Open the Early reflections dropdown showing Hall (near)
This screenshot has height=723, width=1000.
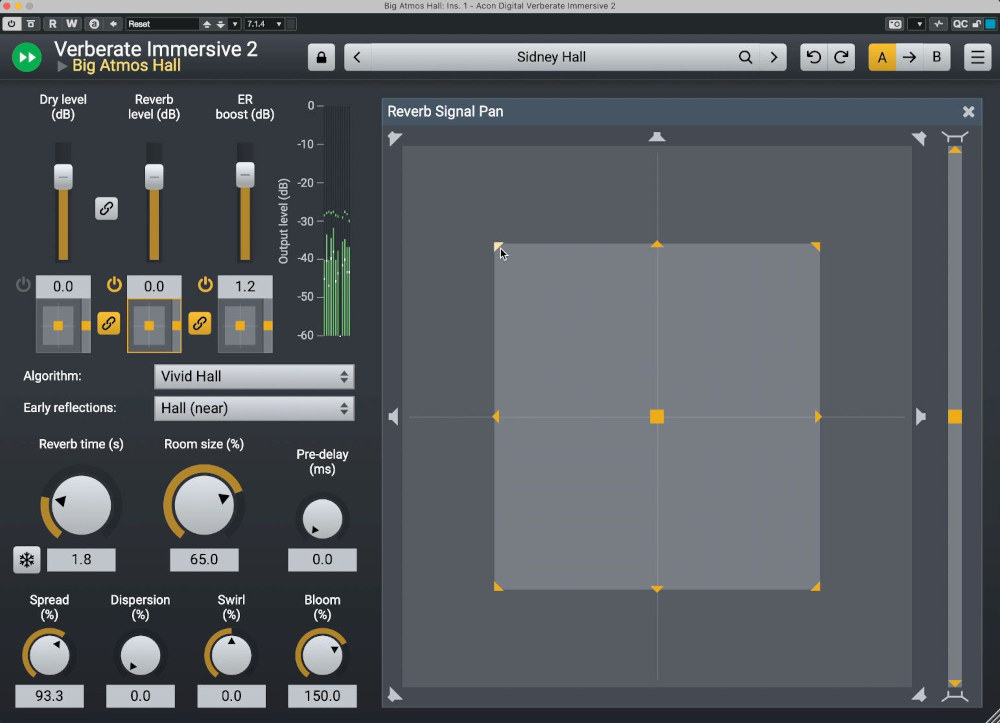253,408
